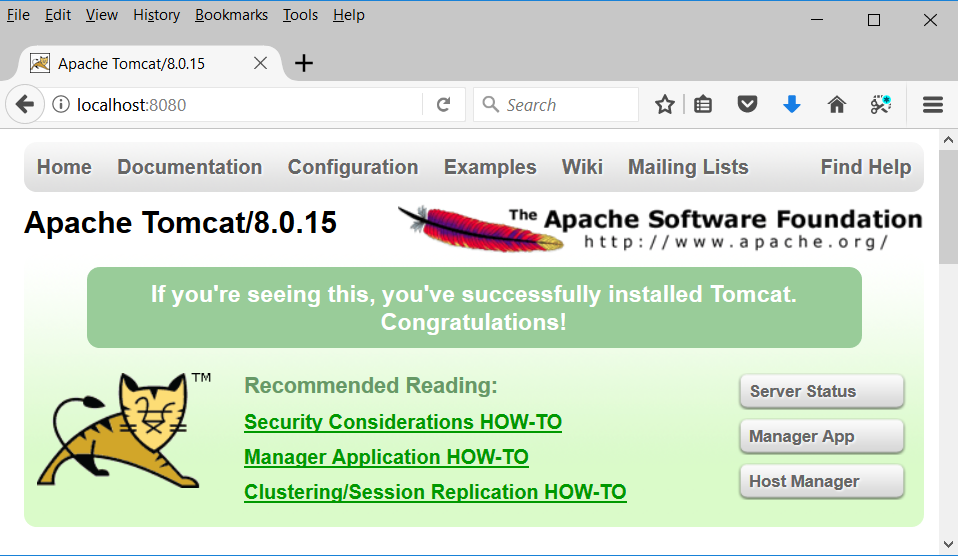Go back with the back arrow button
The height and width of the screenshot is (556, 958).
(x=25, y=104)
